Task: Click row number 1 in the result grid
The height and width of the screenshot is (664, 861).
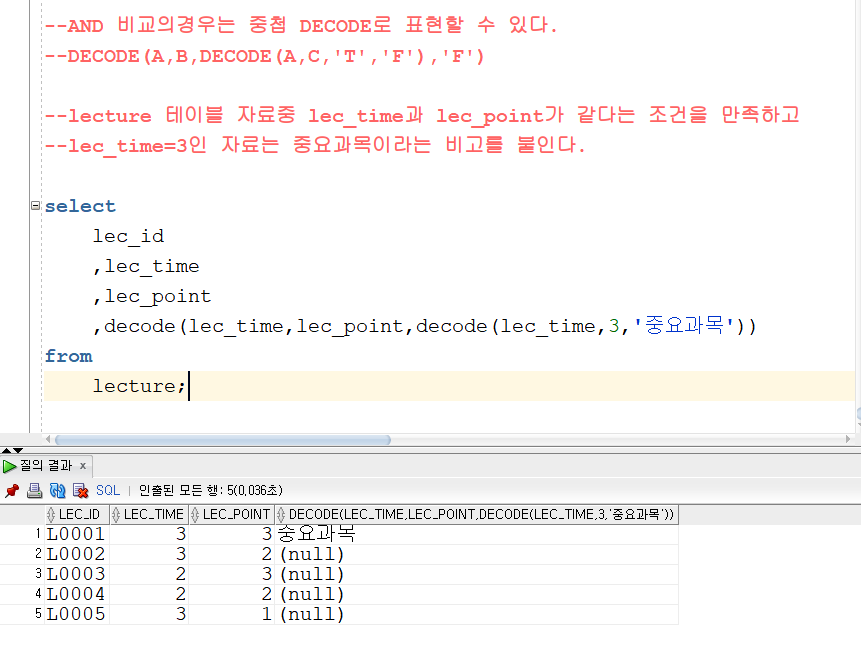Action: tap(38, 533)
